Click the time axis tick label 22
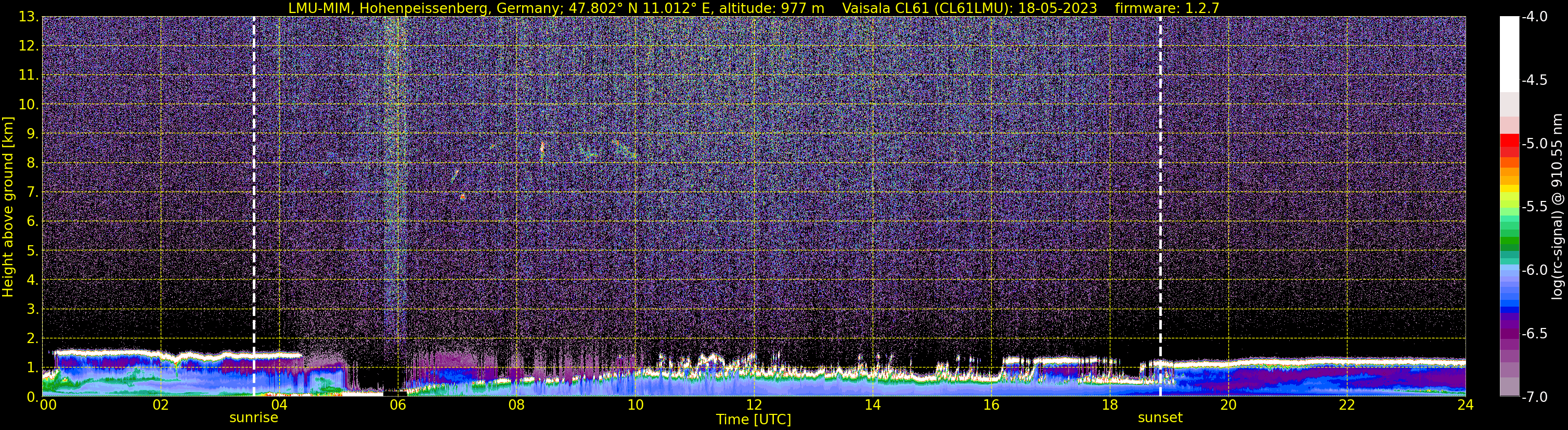The height and width of the screenshot is (430, 1568). tap(1347, 405)
